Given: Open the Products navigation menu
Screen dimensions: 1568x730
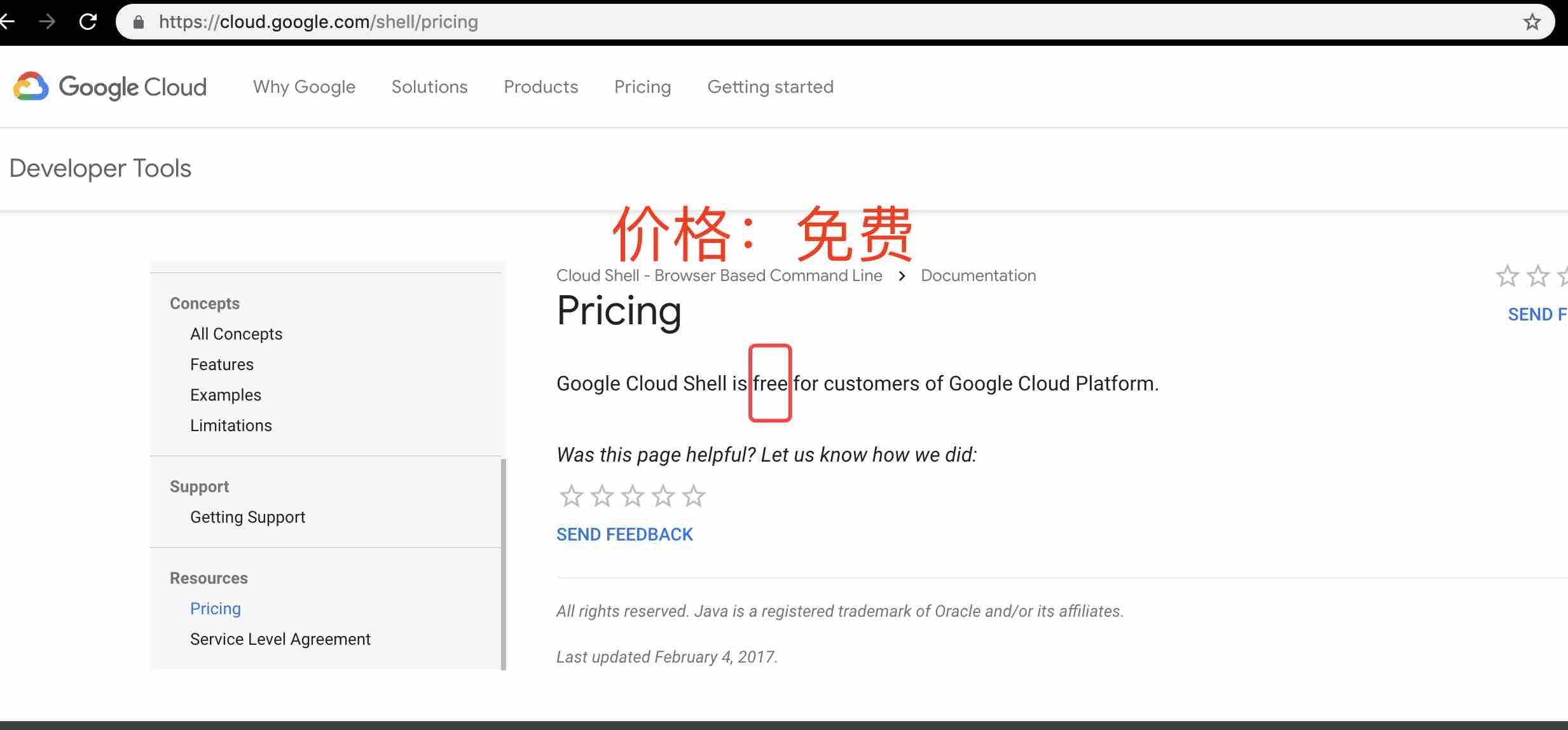Looking at the screenshot, I should [x=540, y=86].
